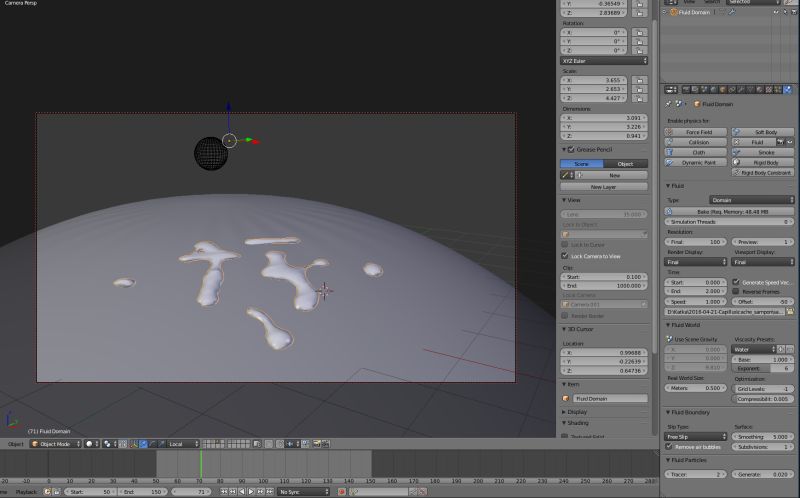Select the scale manipulator icon
Screen dimensions: 800x498
tap(161, 444)
